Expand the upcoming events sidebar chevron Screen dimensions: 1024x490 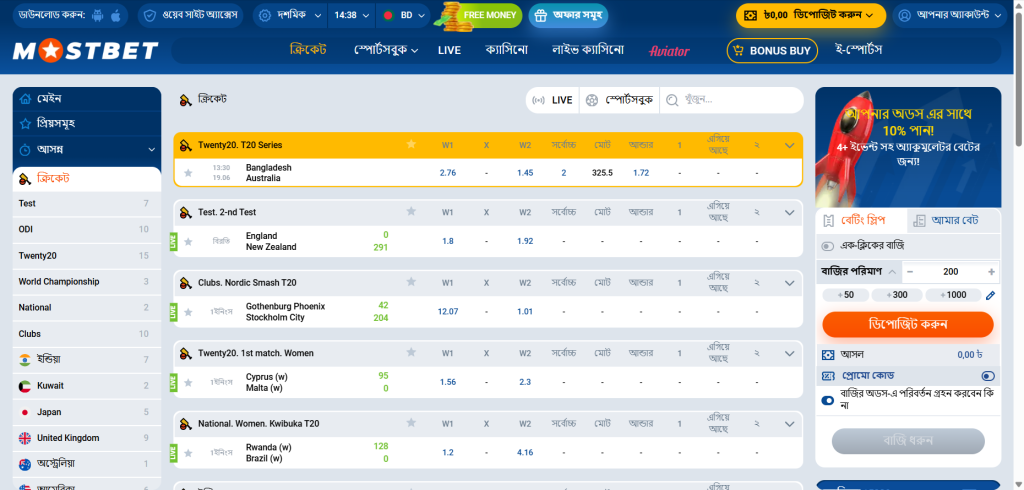click(152, 150)
